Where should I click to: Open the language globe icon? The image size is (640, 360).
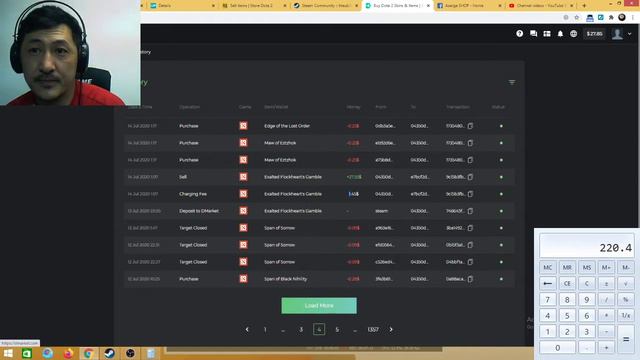tap(573, 33)
